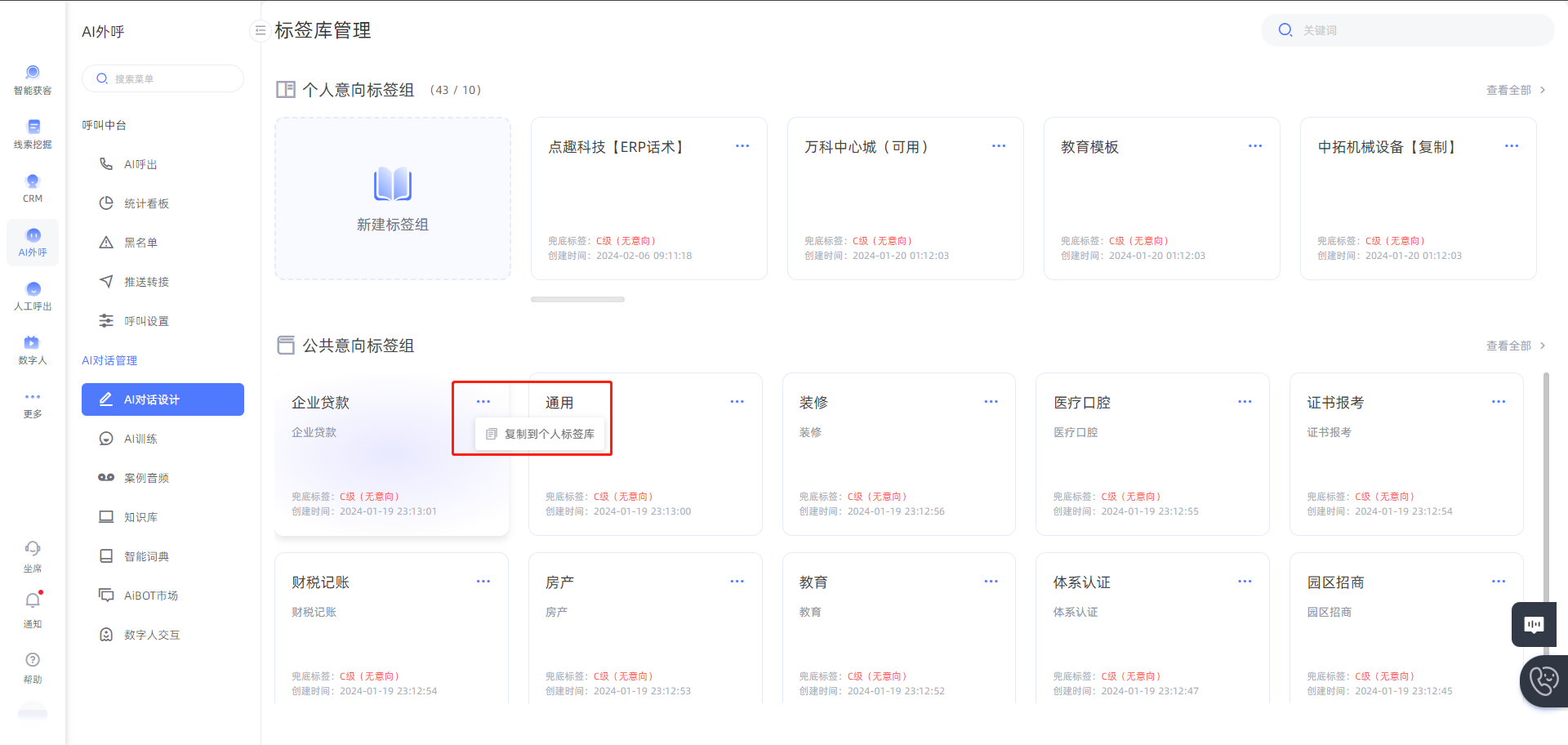Viewport: 1568px width, 745px height.
Task: Click the AI对话管理 section header
Action: (x=109, y=360)
